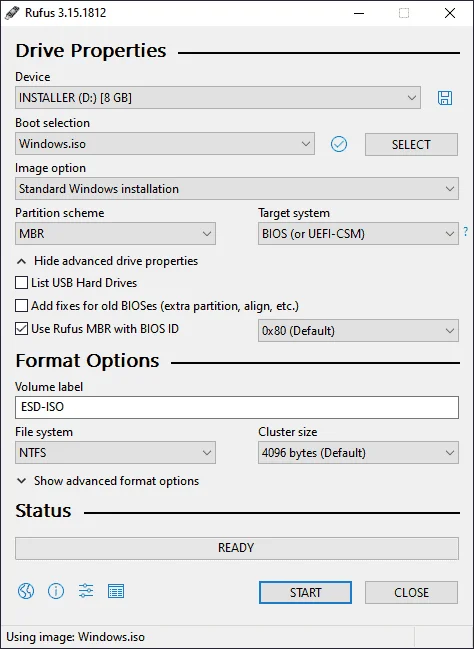Click the Target system help question mark

tap(466, 231)
